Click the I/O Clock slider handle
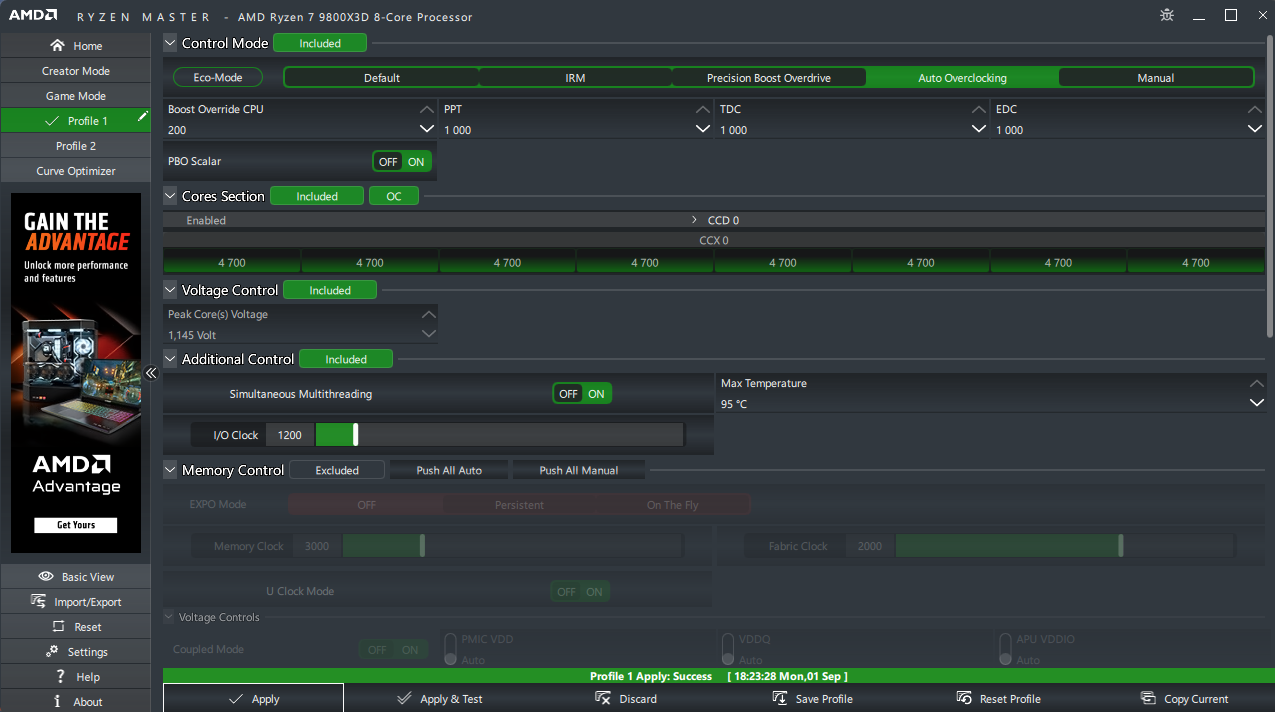The width and height of the screenshot is (1275, 712). (x=355, y=435)
